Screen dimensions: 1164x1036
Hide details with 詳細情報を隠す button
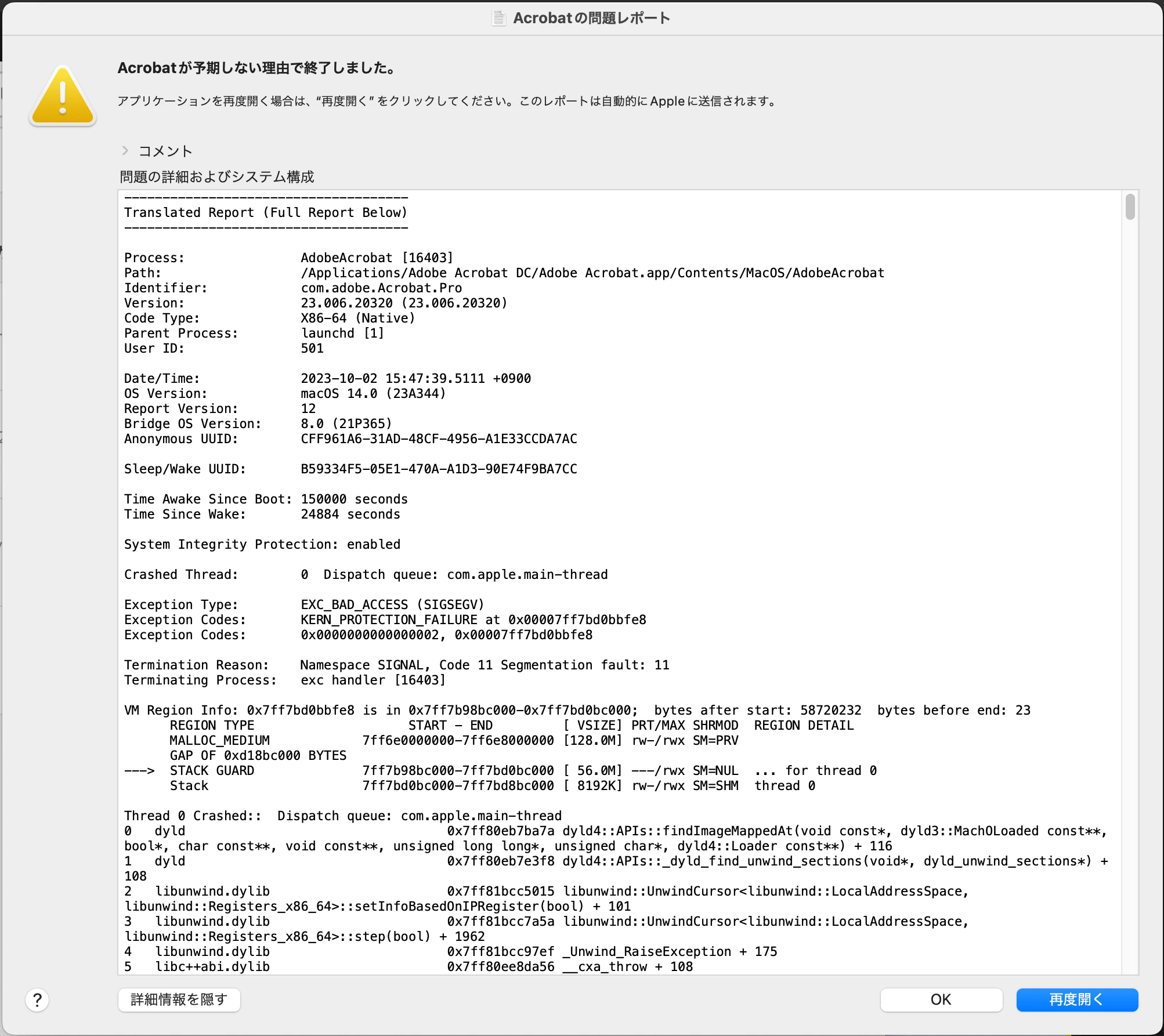[179, 999]
